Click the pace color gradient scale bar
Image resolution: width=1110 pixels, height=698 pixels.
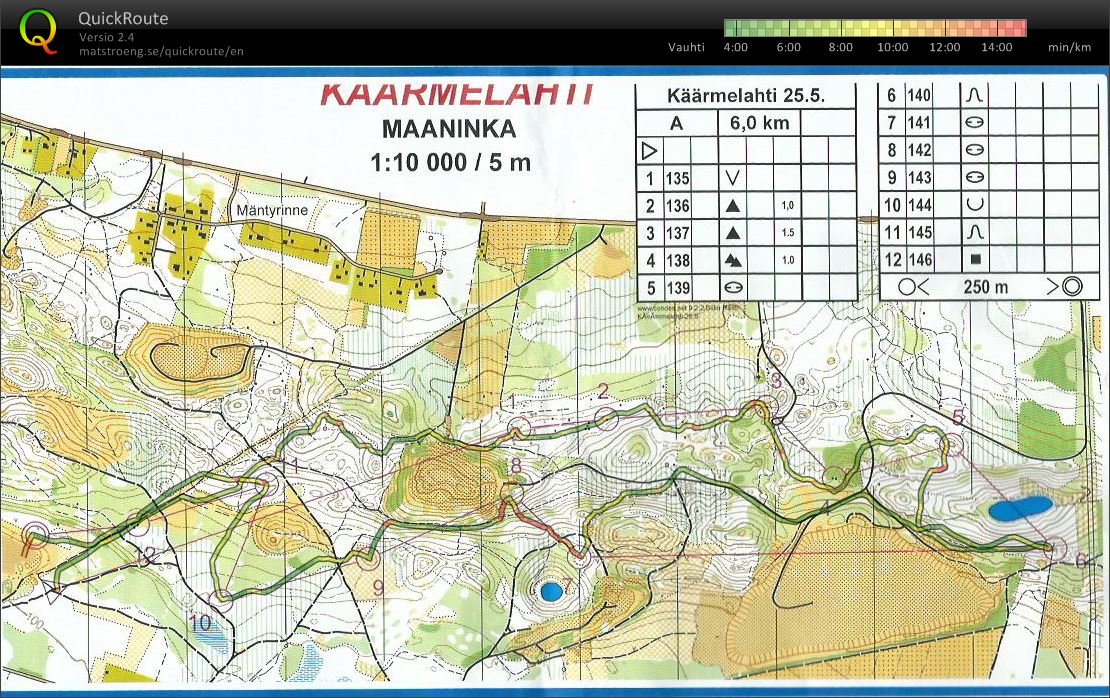(874, 28)
